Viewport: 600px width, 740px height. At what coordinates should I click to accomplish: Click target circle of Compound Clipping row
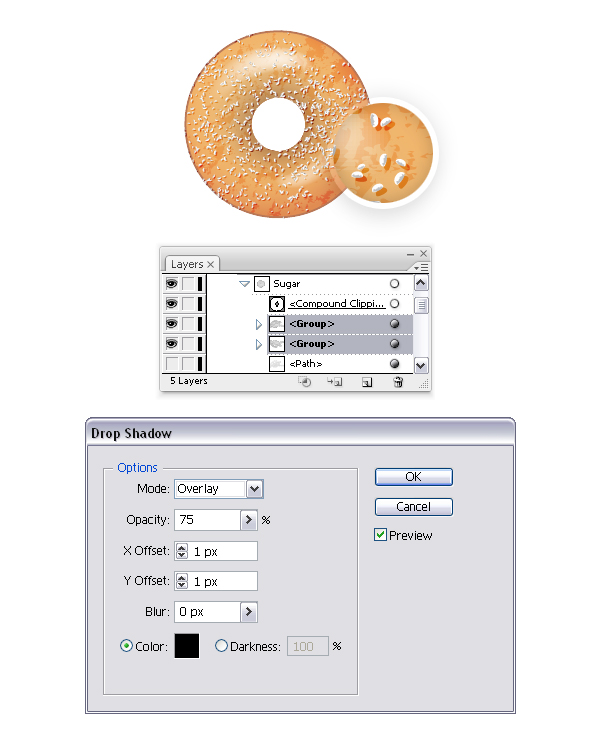coord(395,303)
